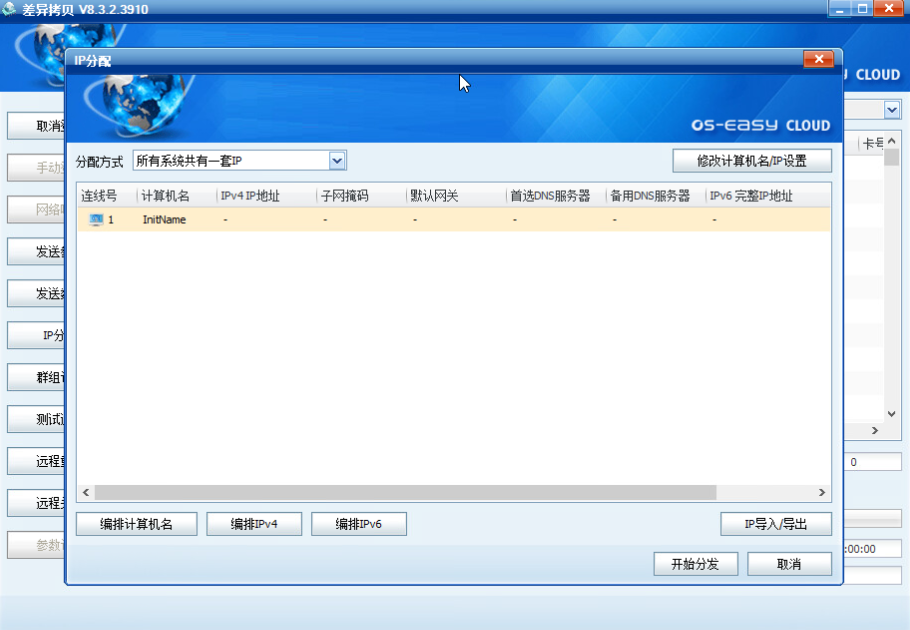Expand the dropdown behind the dialog's top-right
Screen dimensions: 910x630
point(890,109)
